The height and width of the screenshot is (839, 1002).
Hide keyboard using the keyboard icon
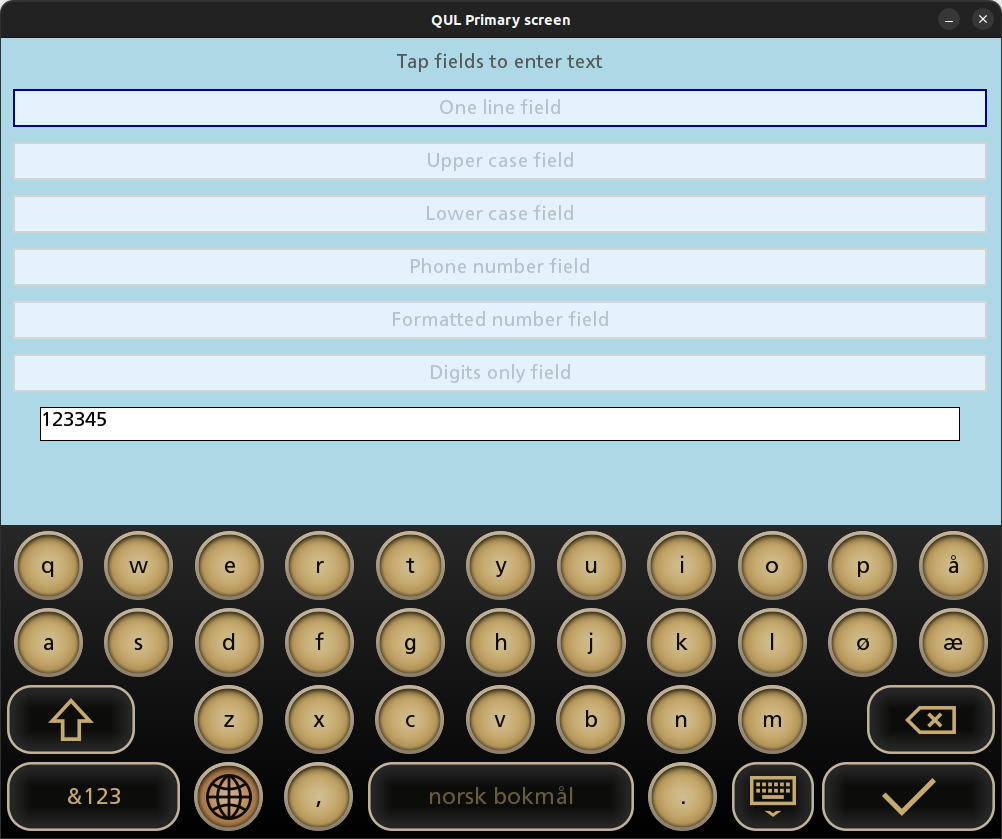coord(772,796)
